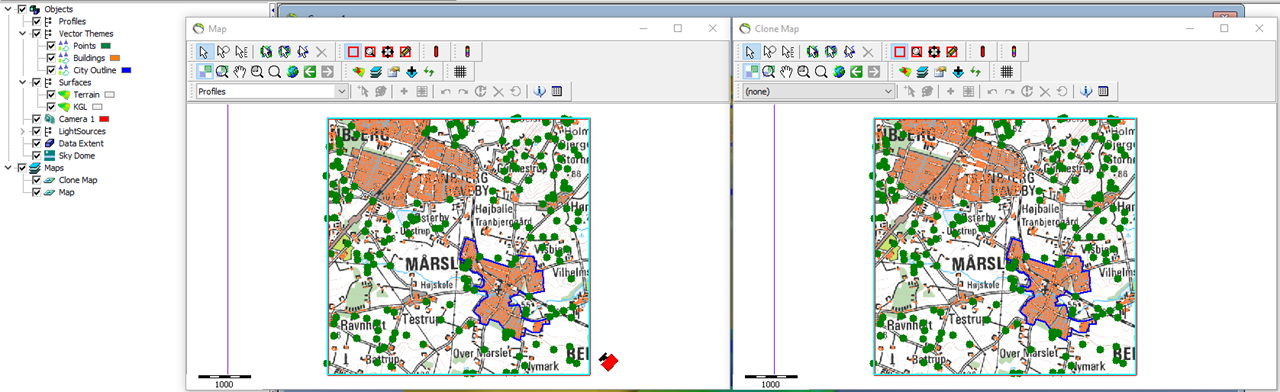This screenshot has width=1280, height=392.
Task: Select the arrow pointer tool in Clone Map window
Action: 750,52
